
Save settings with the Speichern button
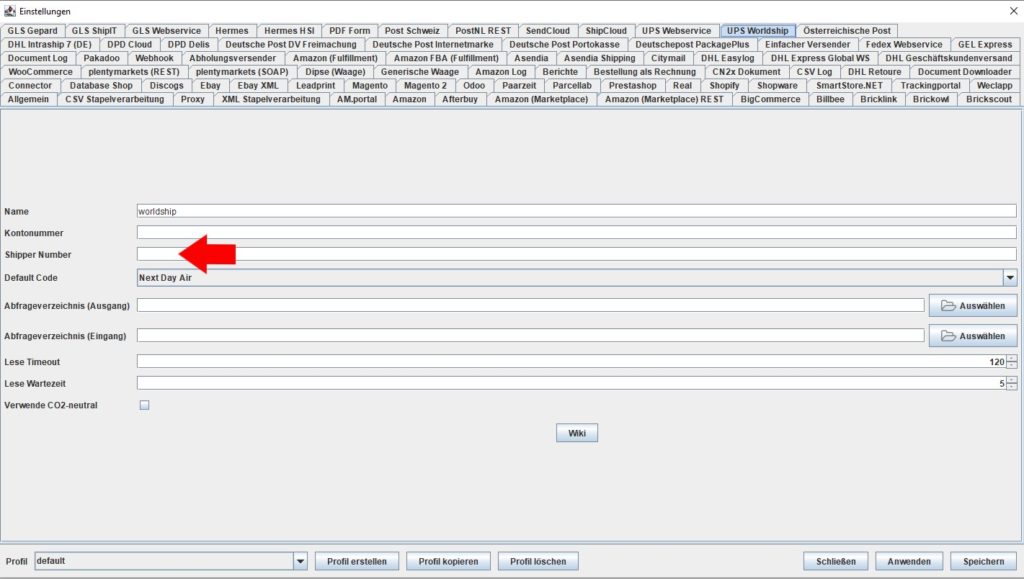pyautogui.click(x=984, y=561)
